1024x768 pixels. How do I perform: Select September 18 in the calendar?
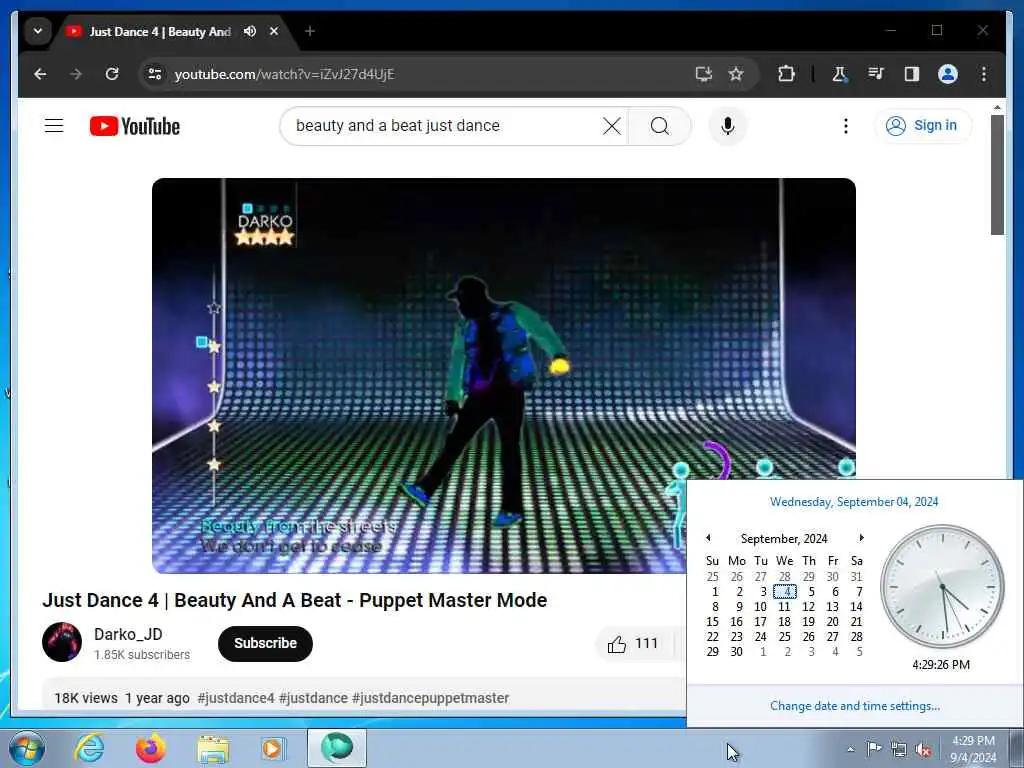(784, 622)
